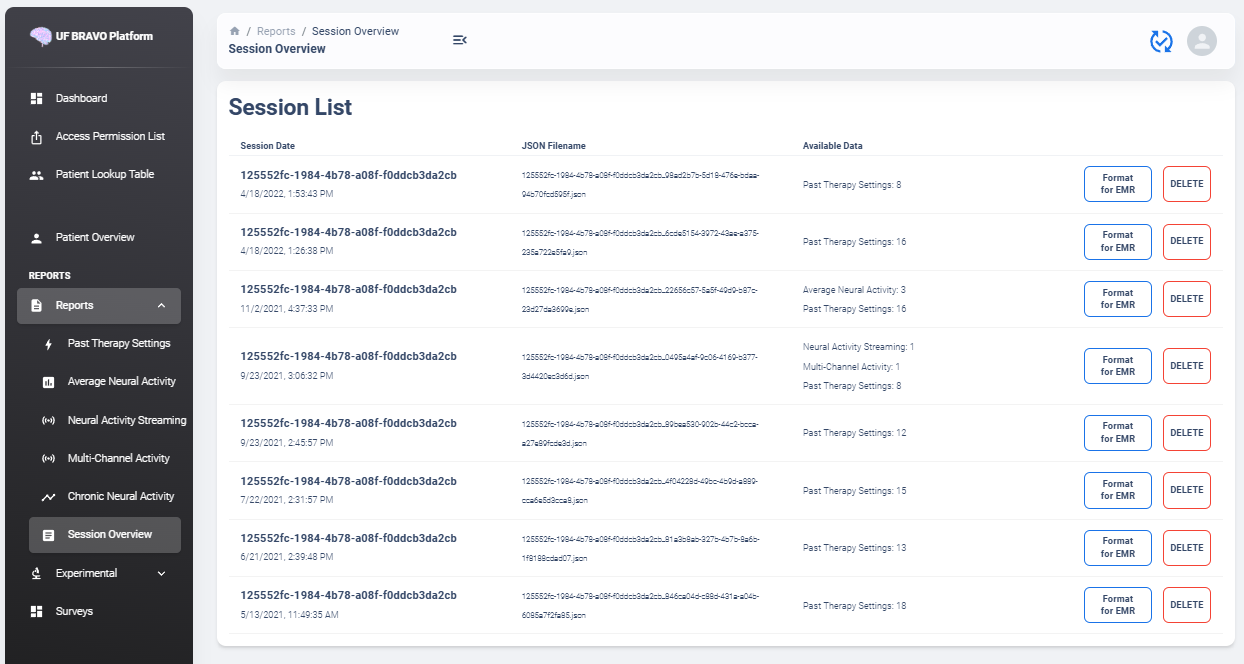Click the blue sync refresh icon
The height and width of the screenshot is (664, 1244).
coord(1160,41)
